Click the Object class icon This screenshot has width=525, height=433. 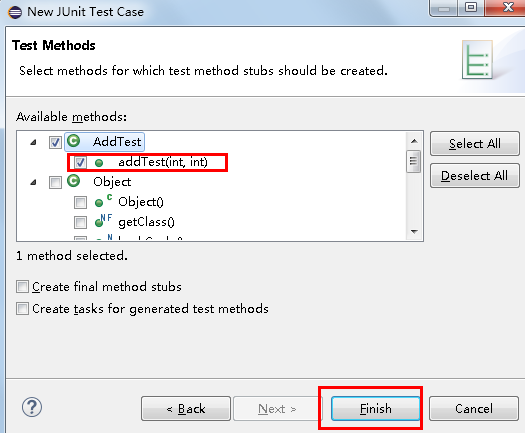point(73,181)
